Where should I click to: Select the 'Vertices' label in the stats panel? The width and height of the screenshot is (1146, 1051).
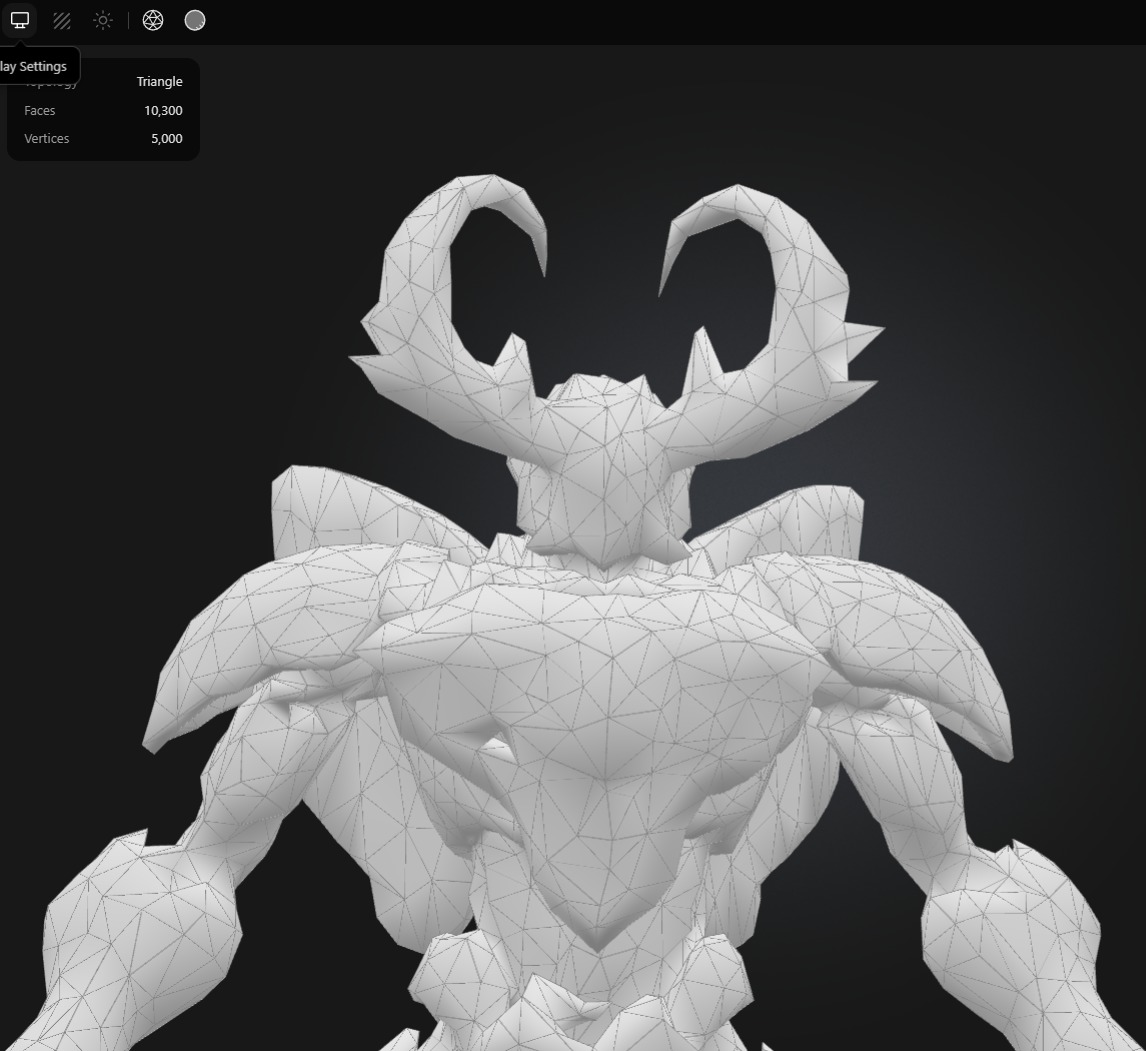[x=47, y=138]
